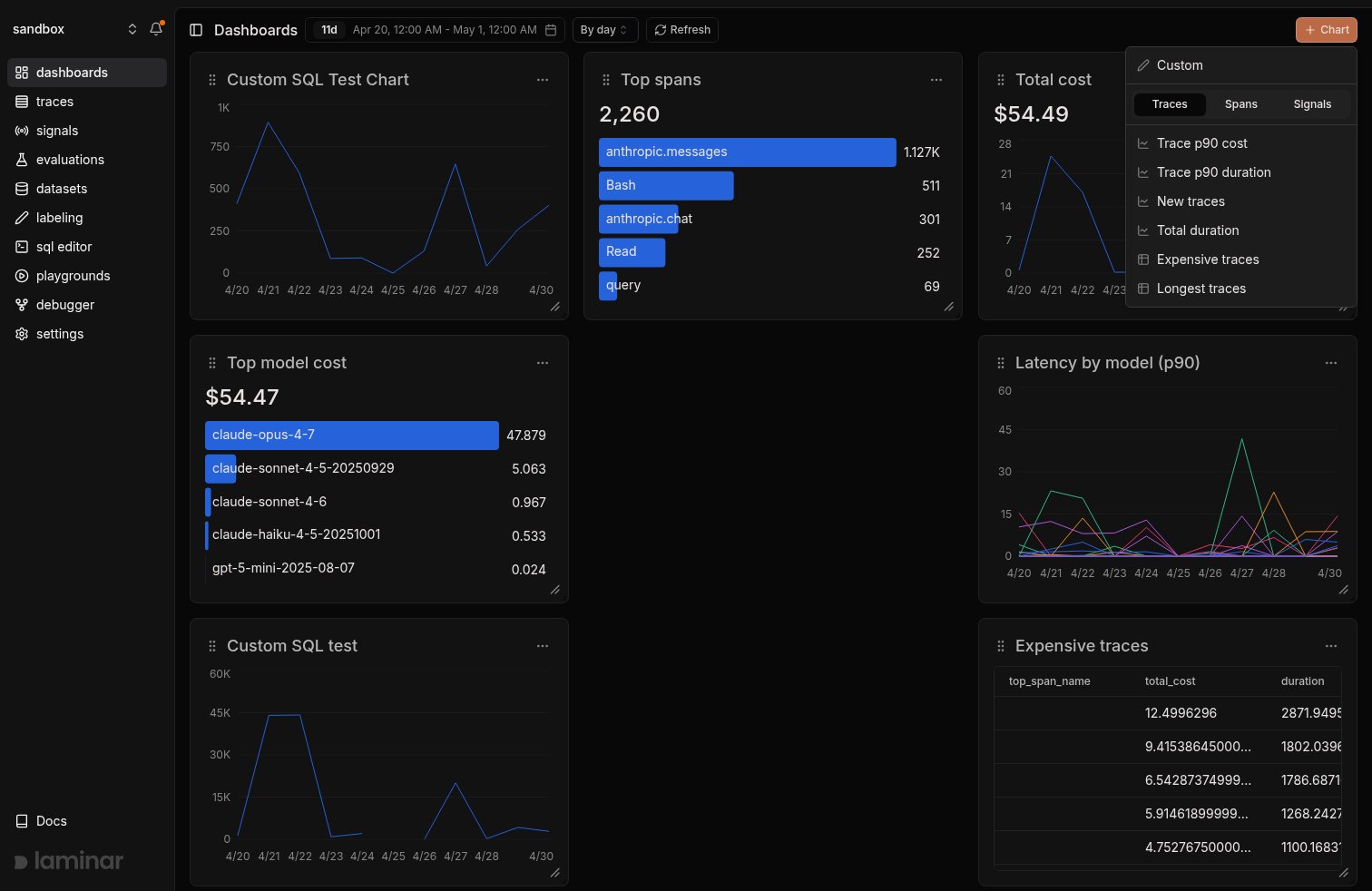1372x891 pixels.
Task: Click drag handle of Total cost card
Action: [1001, 80]
